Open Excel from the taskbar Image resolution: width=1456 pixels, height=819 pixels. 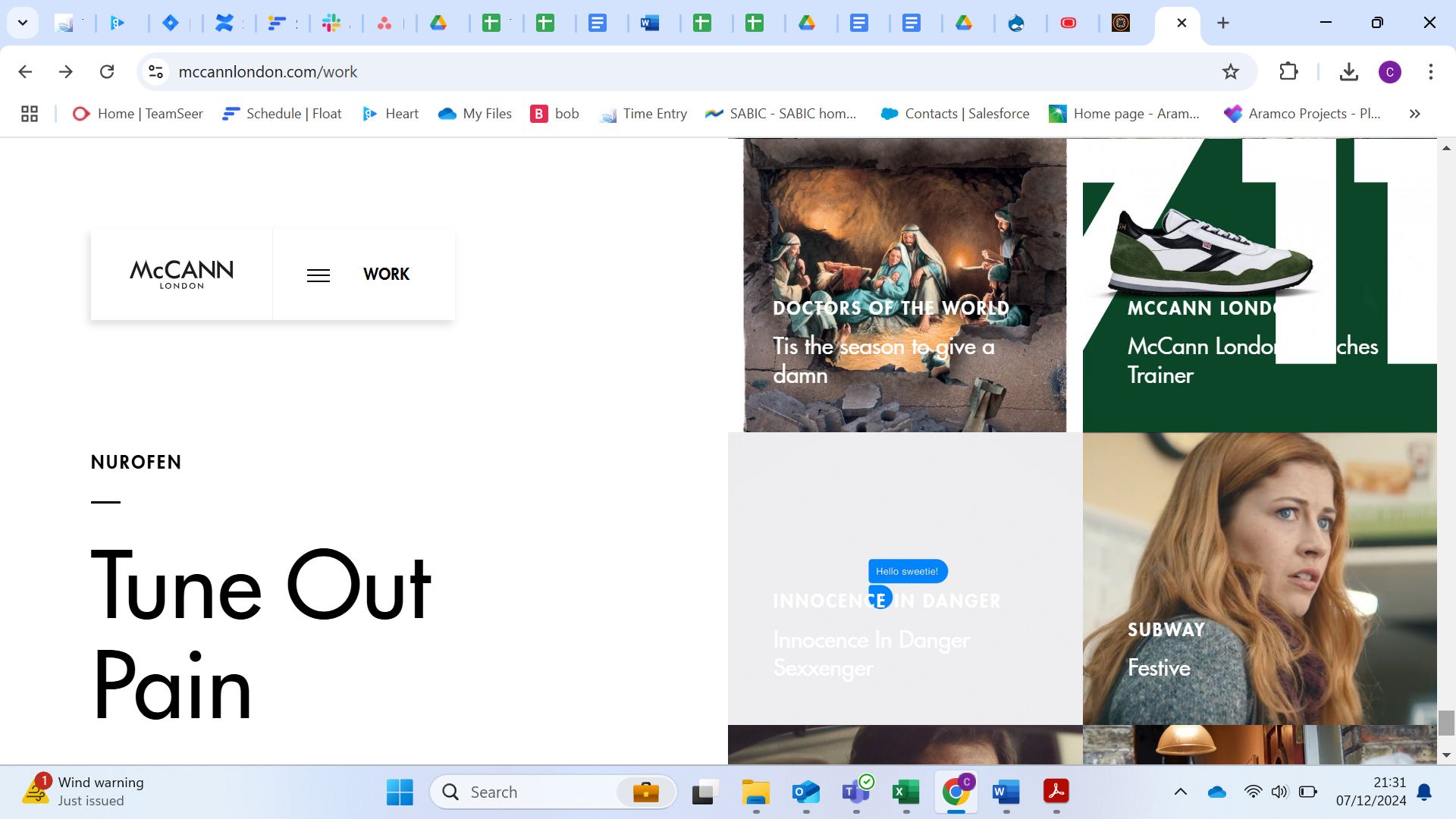tap(905, 792)
